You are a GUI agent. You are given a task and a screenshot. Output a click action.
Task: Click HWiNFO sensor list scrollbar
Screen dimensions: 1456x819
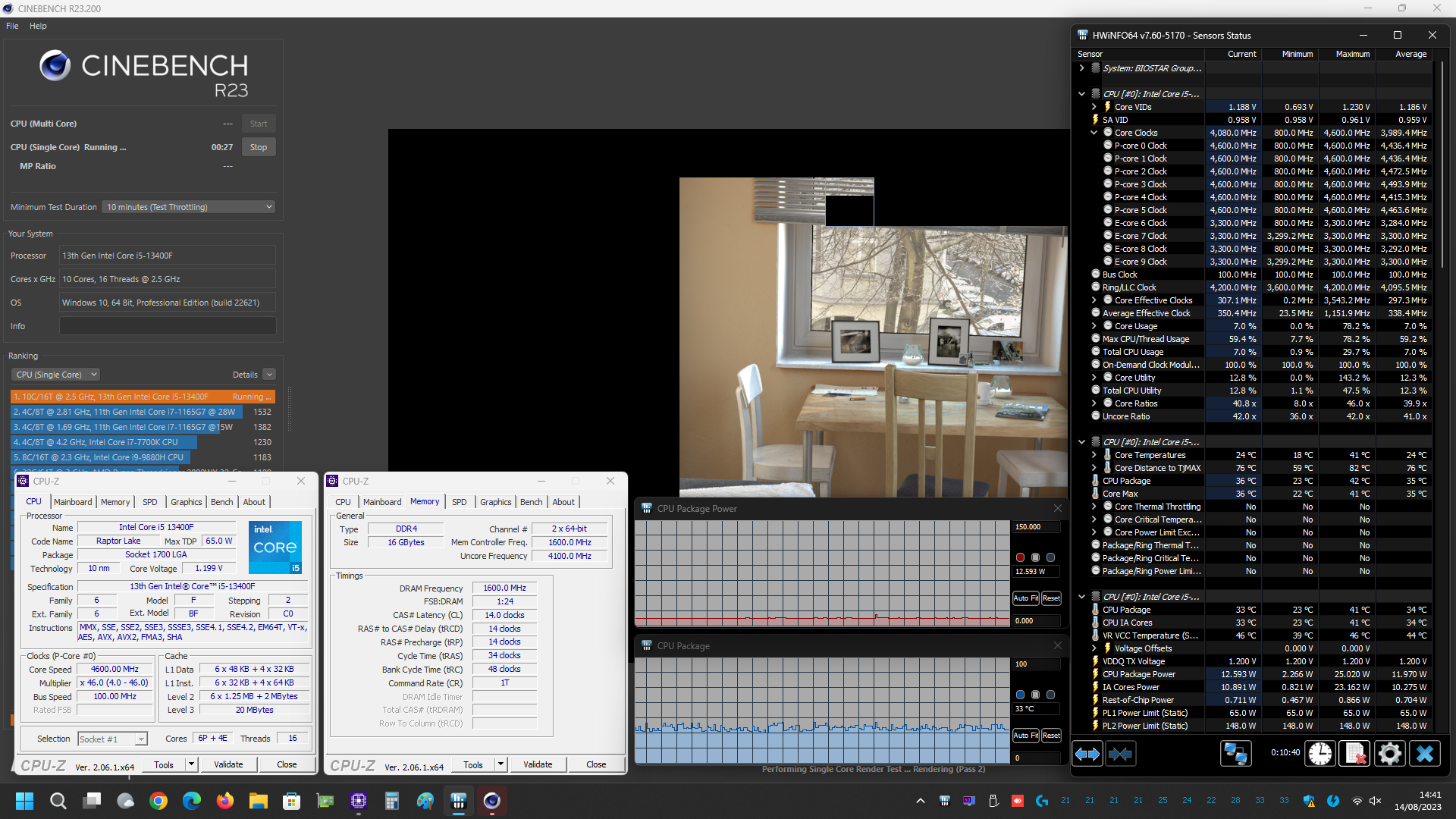click(x=1442, y=163)
